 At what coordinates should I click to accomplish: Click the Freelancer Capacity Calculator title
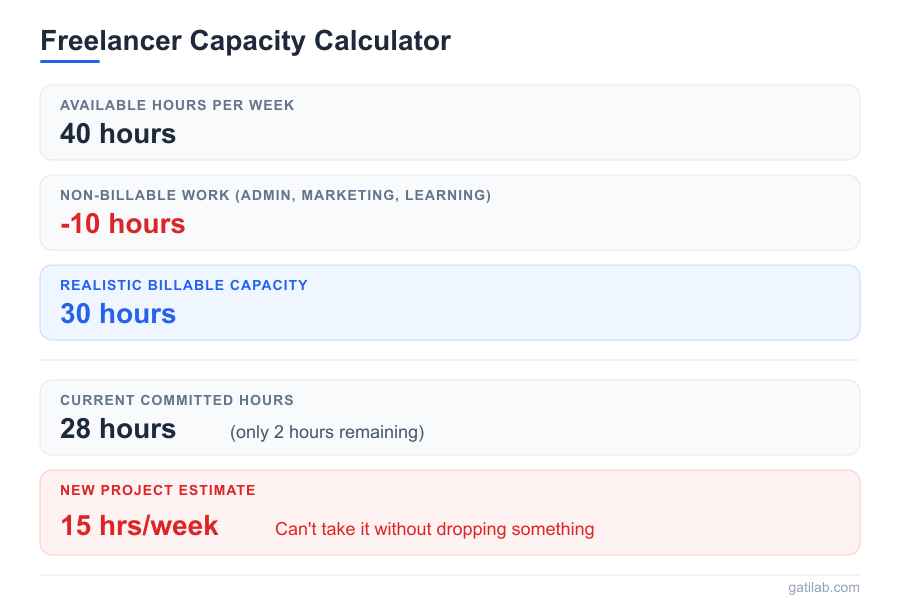pyautogui.click(x=245, y=41)
